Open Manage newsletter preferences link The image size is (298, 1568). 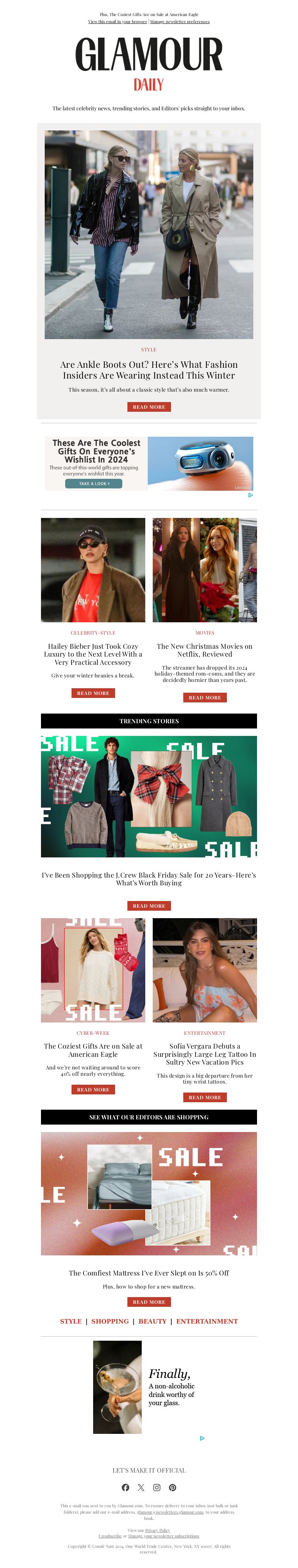(180, 21)
